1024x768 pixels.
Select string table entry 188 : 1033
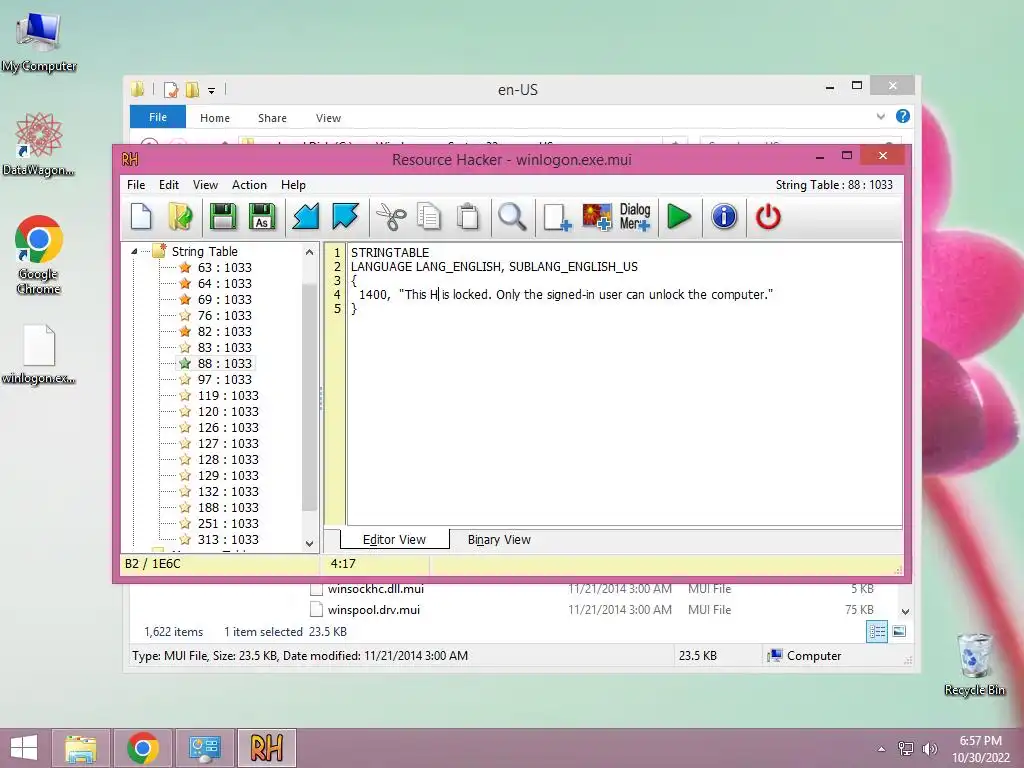(x=228, y=507)
